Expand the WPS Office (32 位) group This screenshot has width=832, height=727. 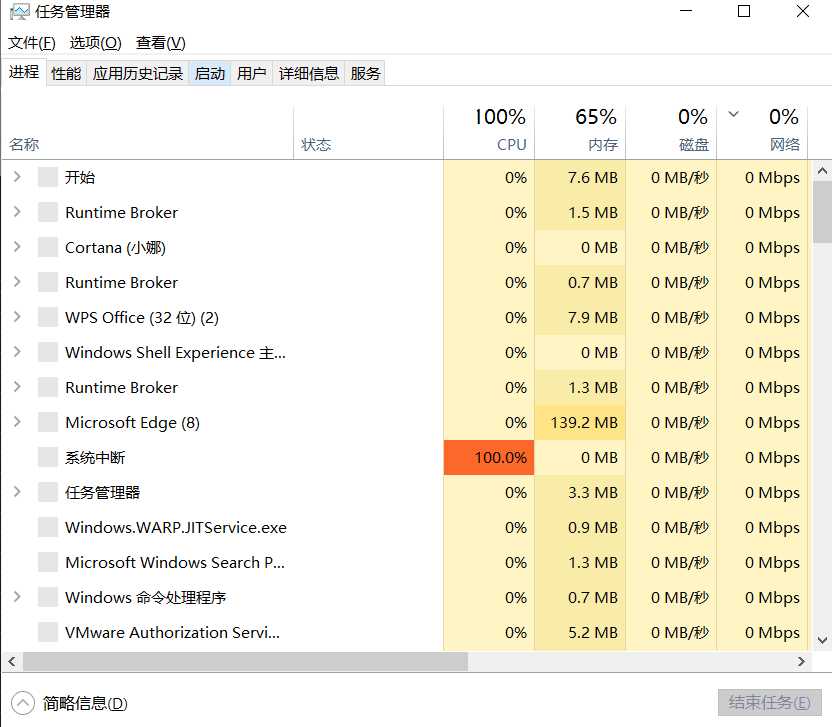coord(17,318)
